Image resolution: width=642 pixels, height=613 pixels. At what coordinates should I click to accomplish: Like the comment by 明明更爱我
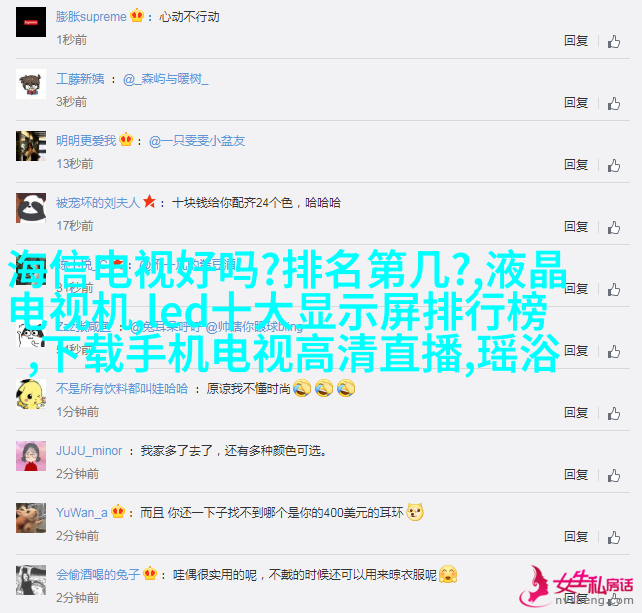pos(614,165)
